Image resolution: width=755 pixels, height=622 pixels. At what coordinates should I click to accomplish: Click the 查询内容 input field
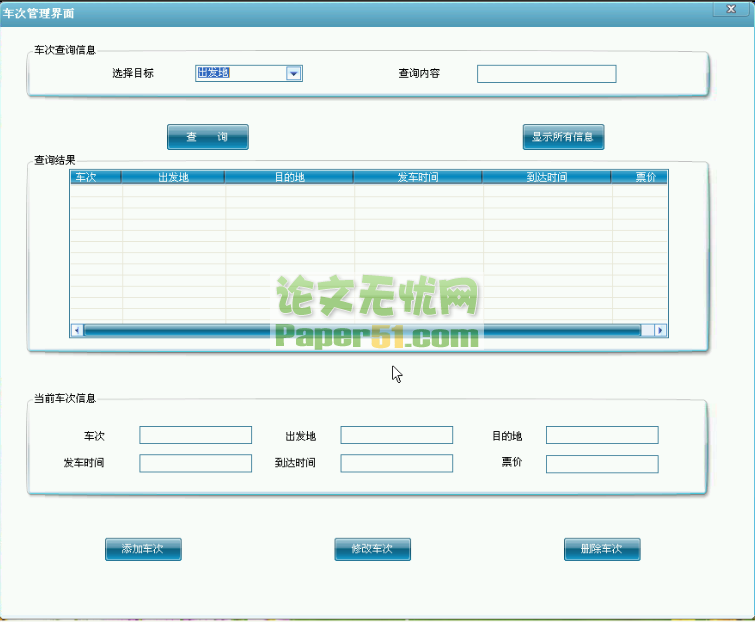[x=547, y=74]
